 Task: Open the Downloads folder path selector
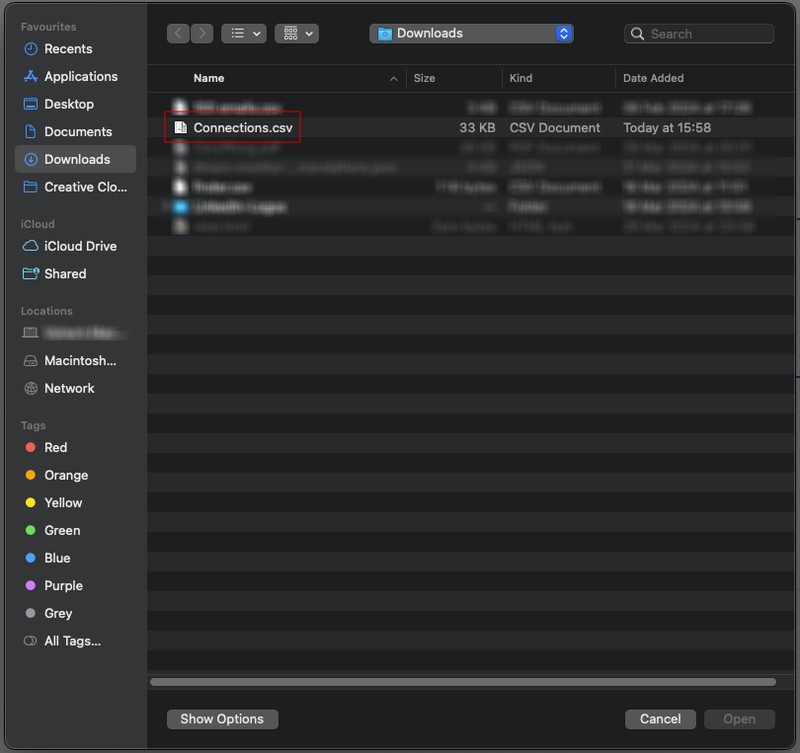pyautogui.click(x=471, y=33)
